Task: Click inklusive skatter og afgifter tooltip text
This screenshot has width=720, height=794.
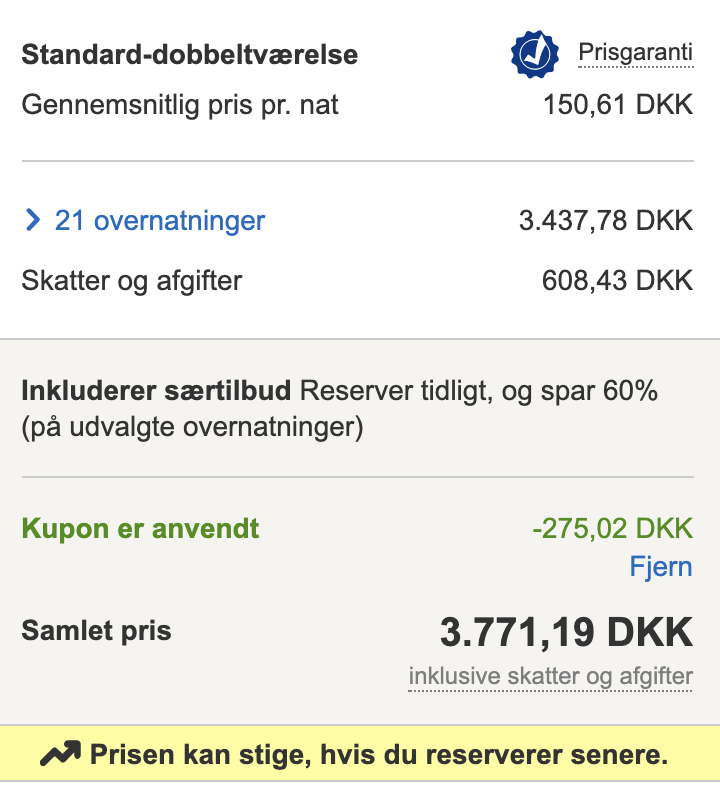Action: [550, 677]
